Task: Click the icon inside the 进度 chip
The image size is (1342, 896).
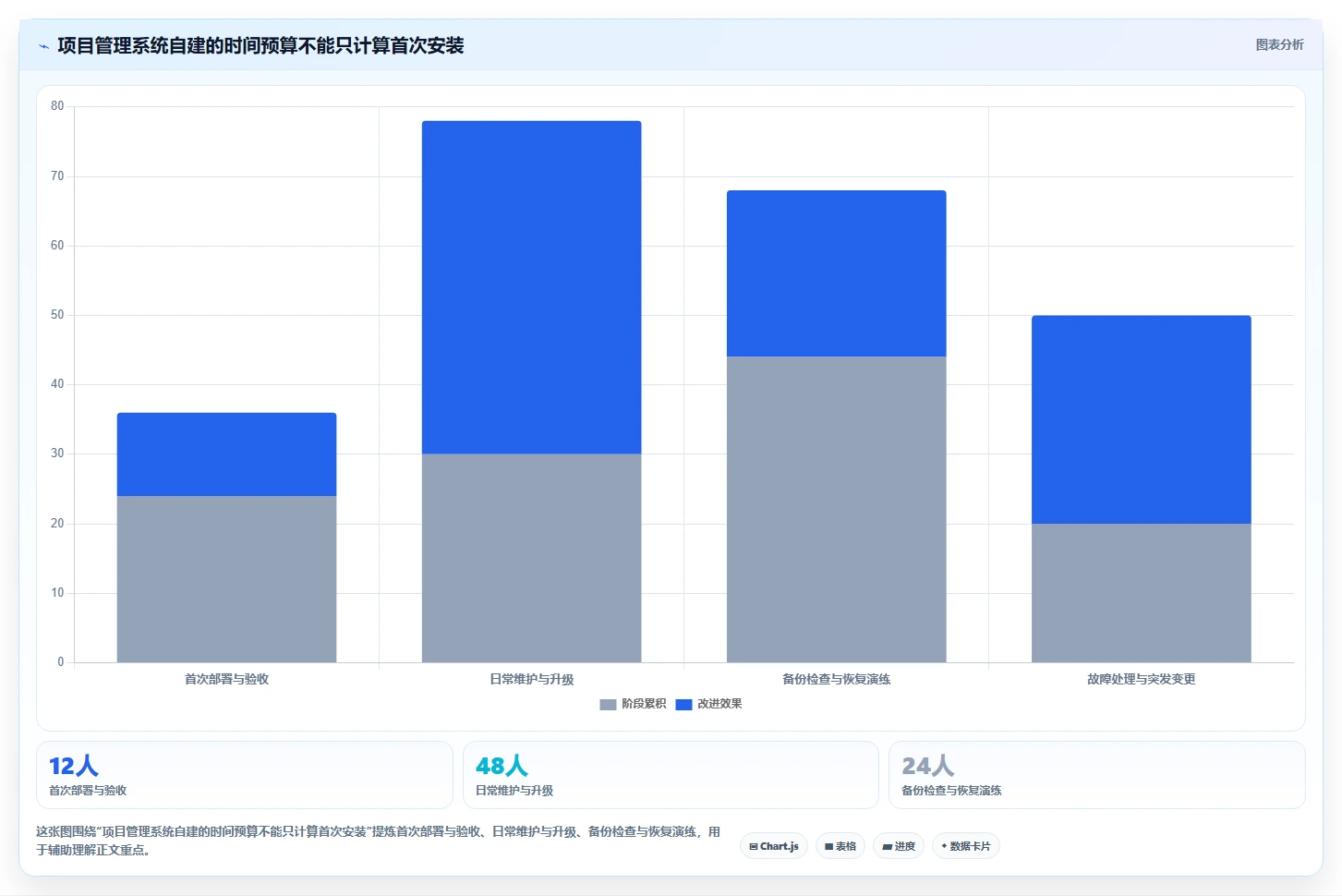Action: coord(887,847)
